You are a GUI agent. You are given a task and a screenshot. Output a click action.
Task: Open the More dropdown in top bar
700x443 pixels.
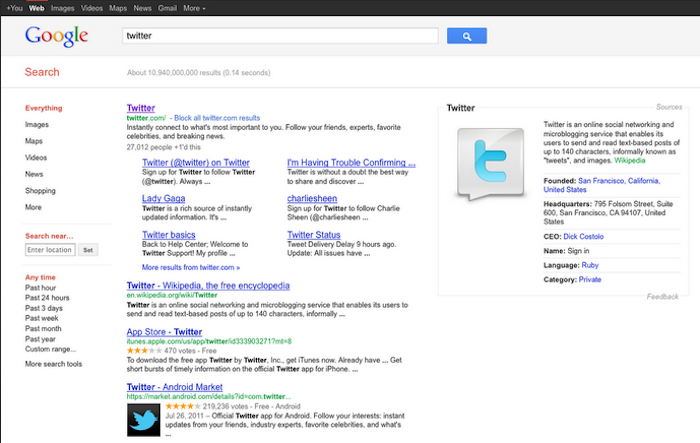[194, 7]
